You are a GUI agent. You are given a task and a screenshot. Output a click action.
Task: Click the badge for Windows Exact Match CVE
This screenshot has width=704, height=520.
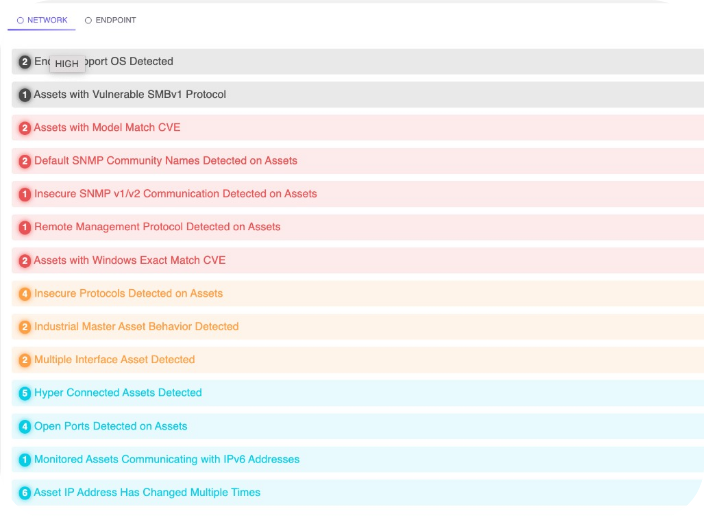(x=25, y=261)
